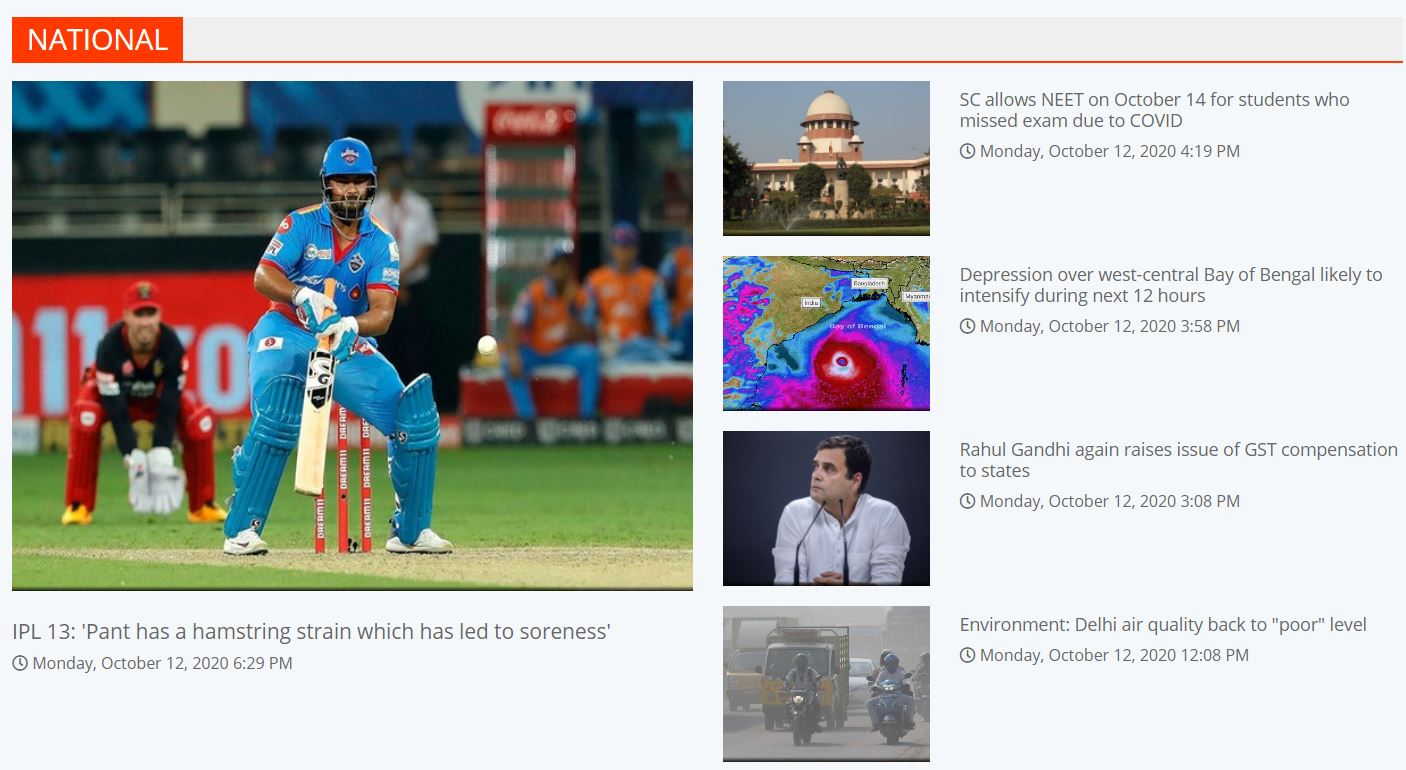Click the Rahul Gandhi photo thumbnail
The image size is (1406, 770).
pyautogui.click(x=826, y=508)
